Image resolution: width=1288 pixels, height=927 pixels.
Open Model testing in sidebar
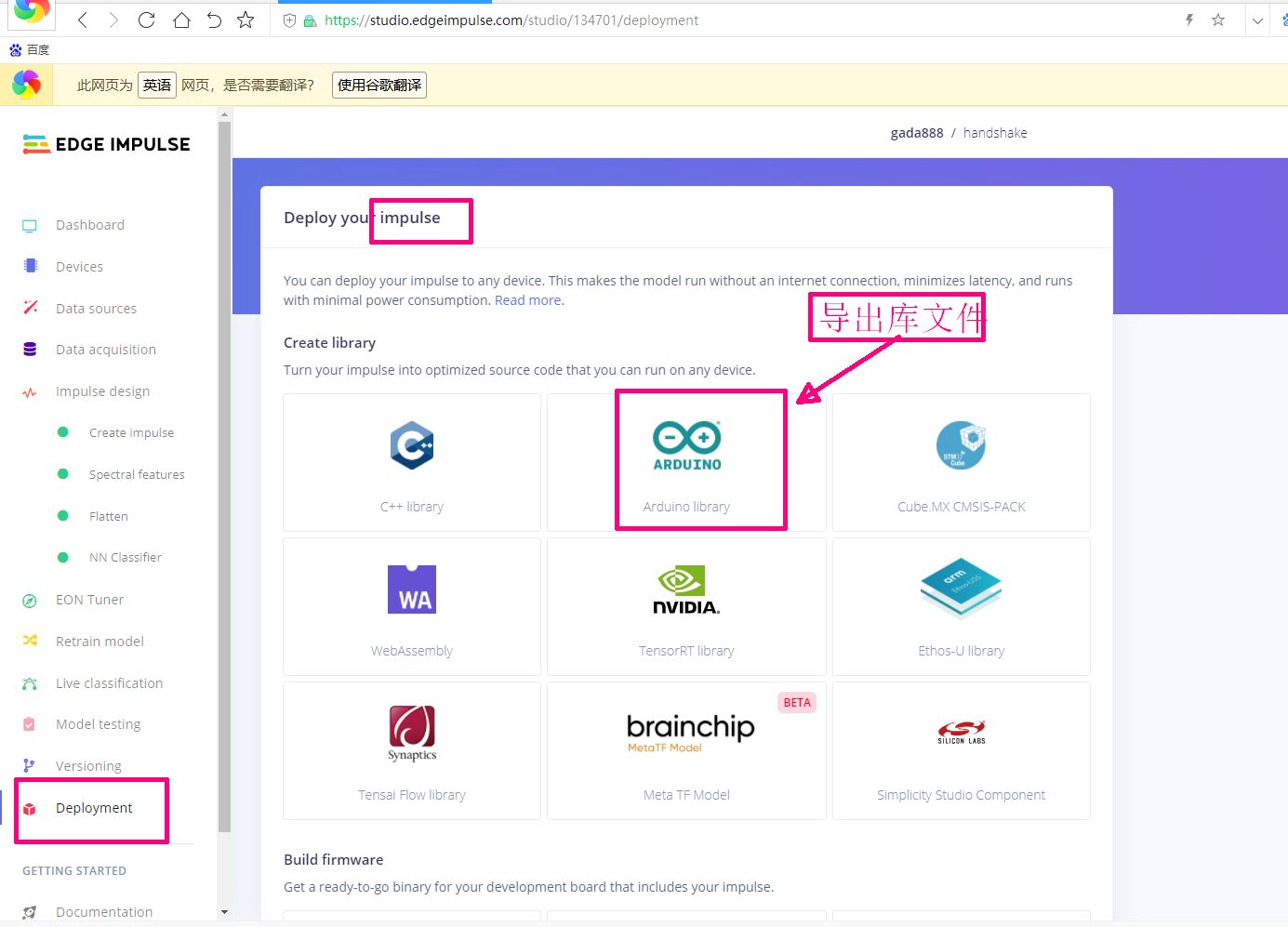click(x=98, y=724)
